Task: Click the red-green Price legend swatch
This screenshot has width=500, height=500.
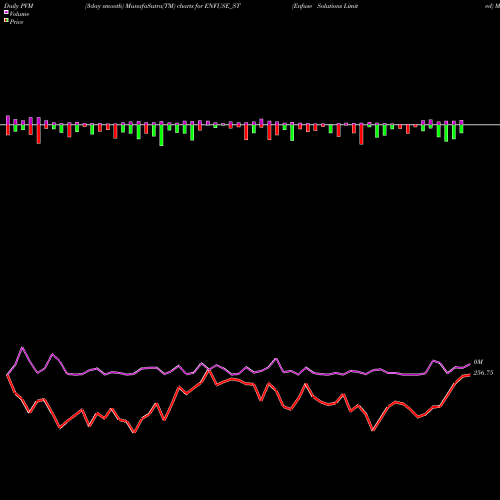Action: pos(6,21)
